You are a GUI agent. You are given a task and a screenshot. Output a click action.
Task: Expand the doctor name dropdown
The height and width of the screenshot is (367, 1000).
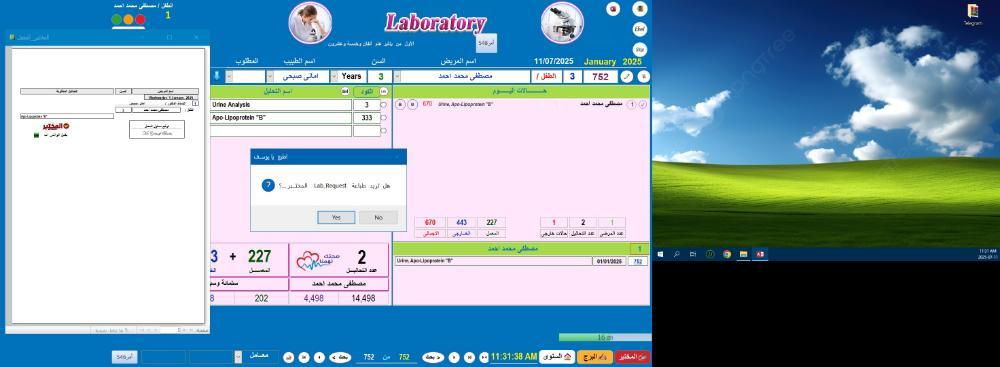click(270, 77)
